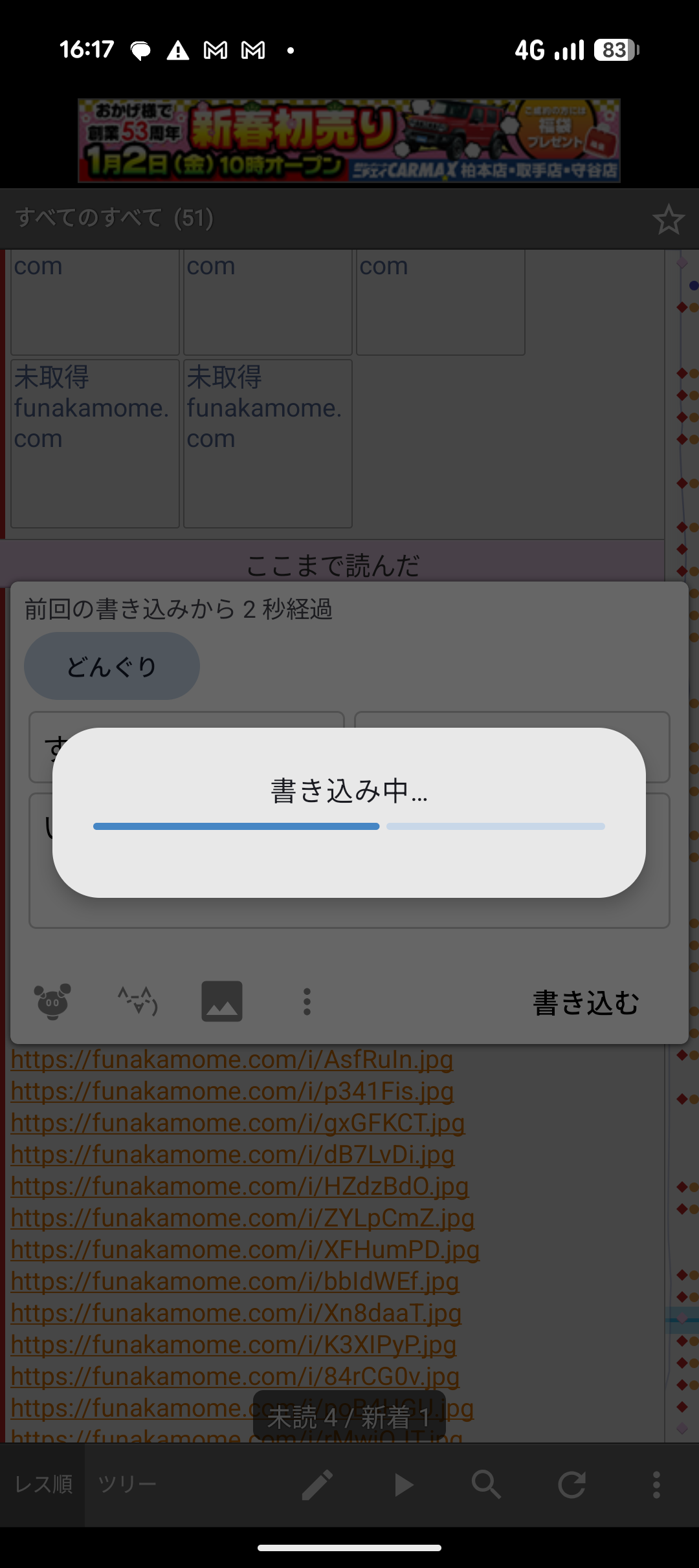Viewport: 699px width, 1568px height.
Task: Tap the favorite star icon
Action: point(668,219)
